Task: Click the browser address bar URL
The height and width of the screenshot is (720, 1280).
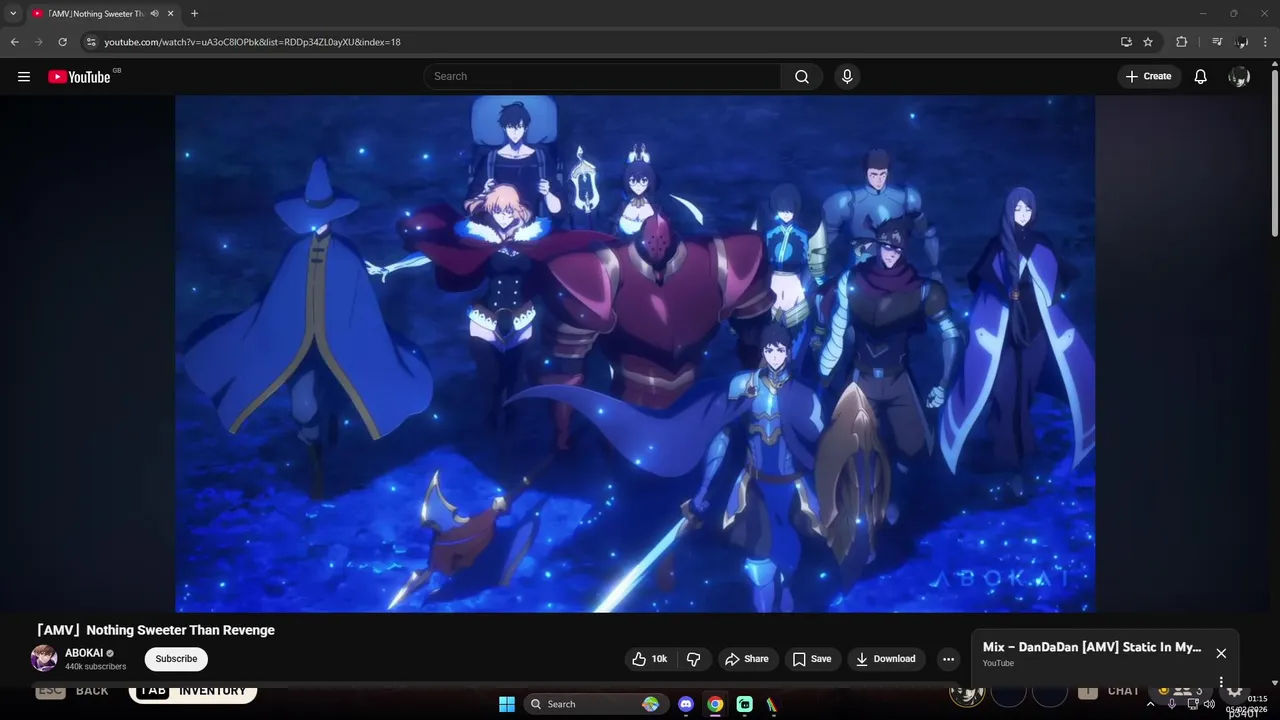Action: coord(253,42)
